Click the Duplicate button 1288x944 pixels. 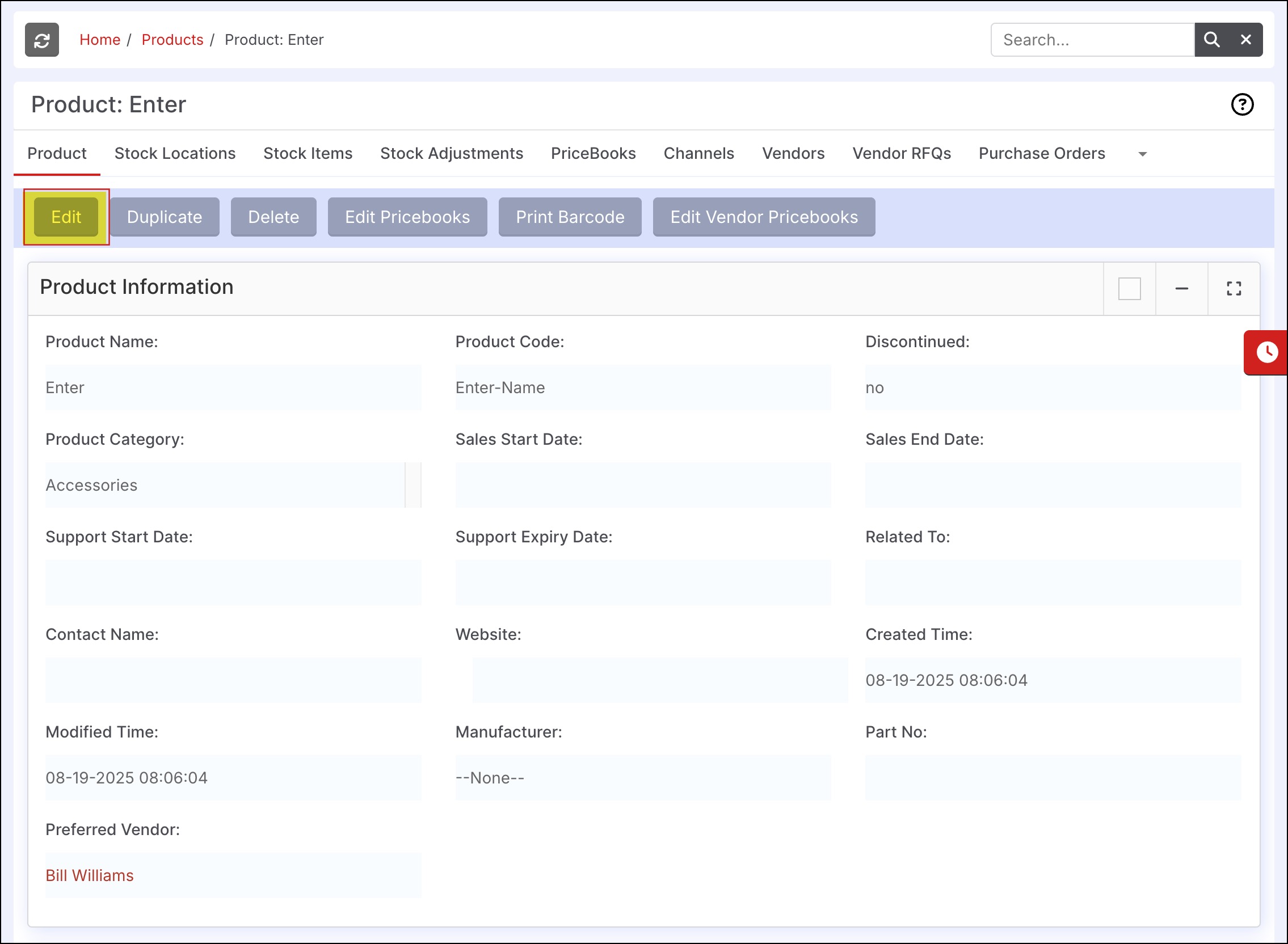[x=165, y=217]
